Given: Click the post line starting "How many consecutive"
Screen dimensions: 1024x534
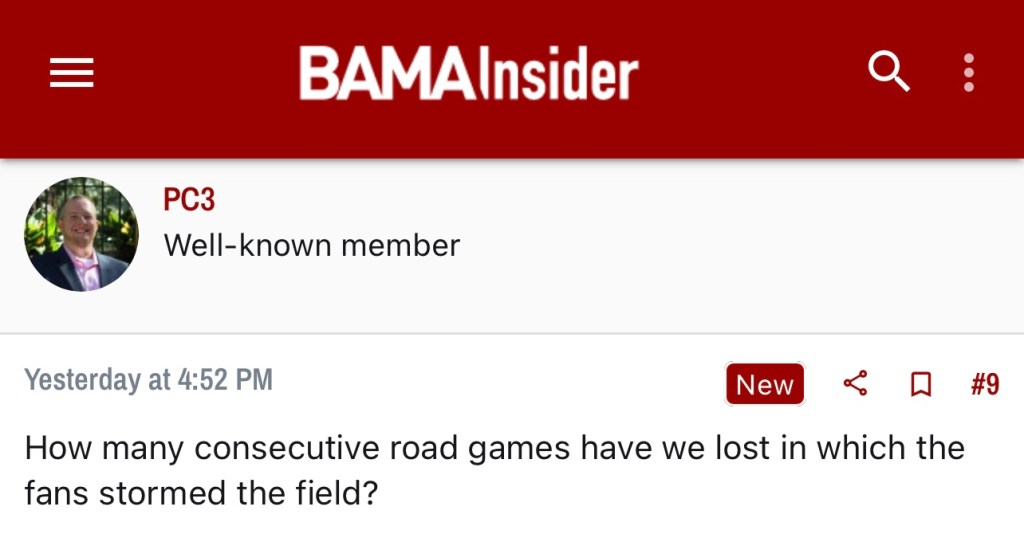Looking at the screenshot, I should pos(494,447).
